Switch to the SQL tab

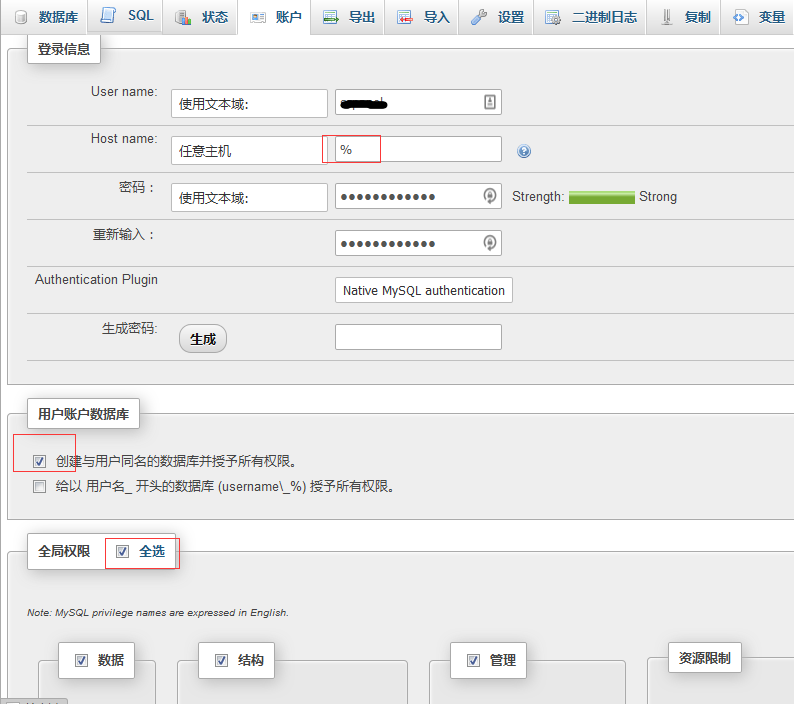(128, 17)
